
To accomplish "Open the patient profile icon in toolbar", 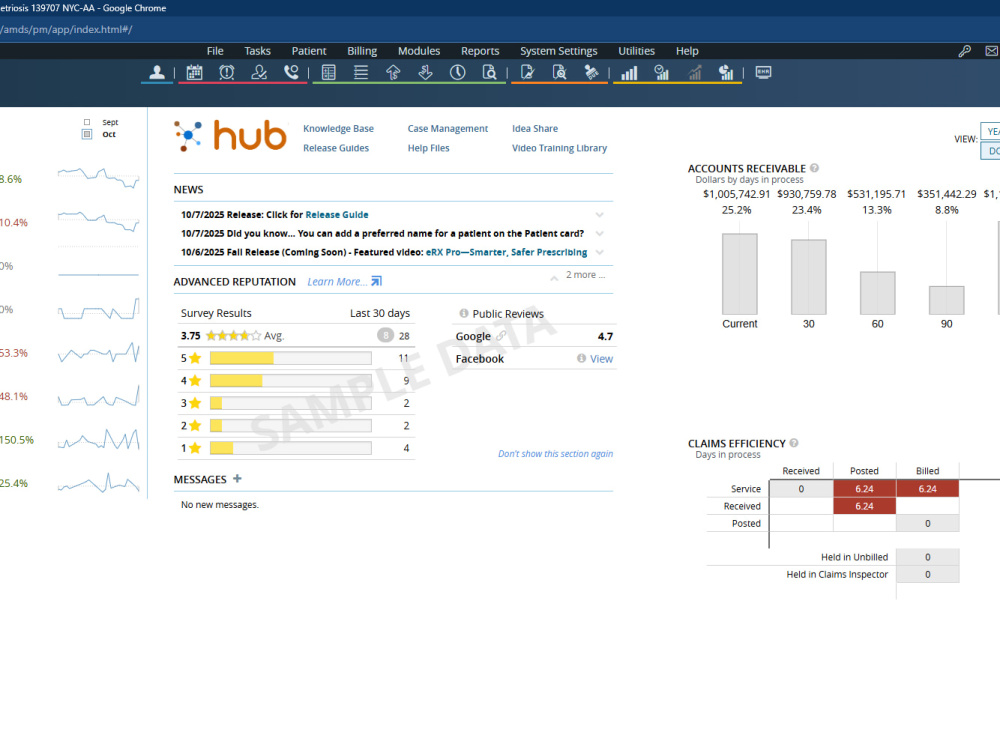I will point(157,73).
